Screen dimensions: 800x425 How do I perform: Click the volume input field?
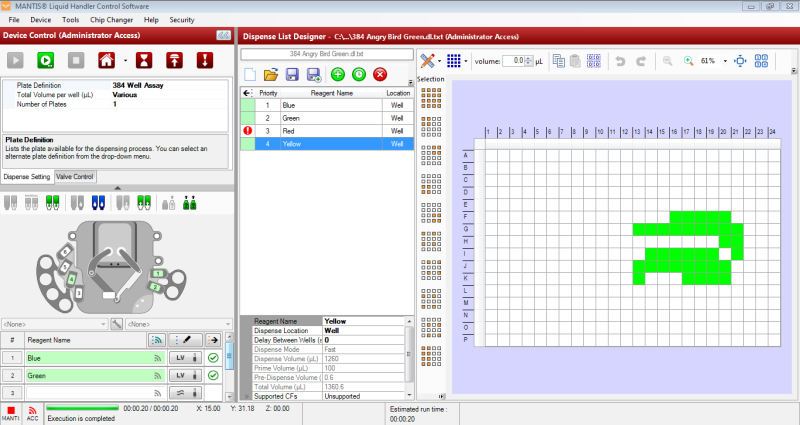[513, 61]
